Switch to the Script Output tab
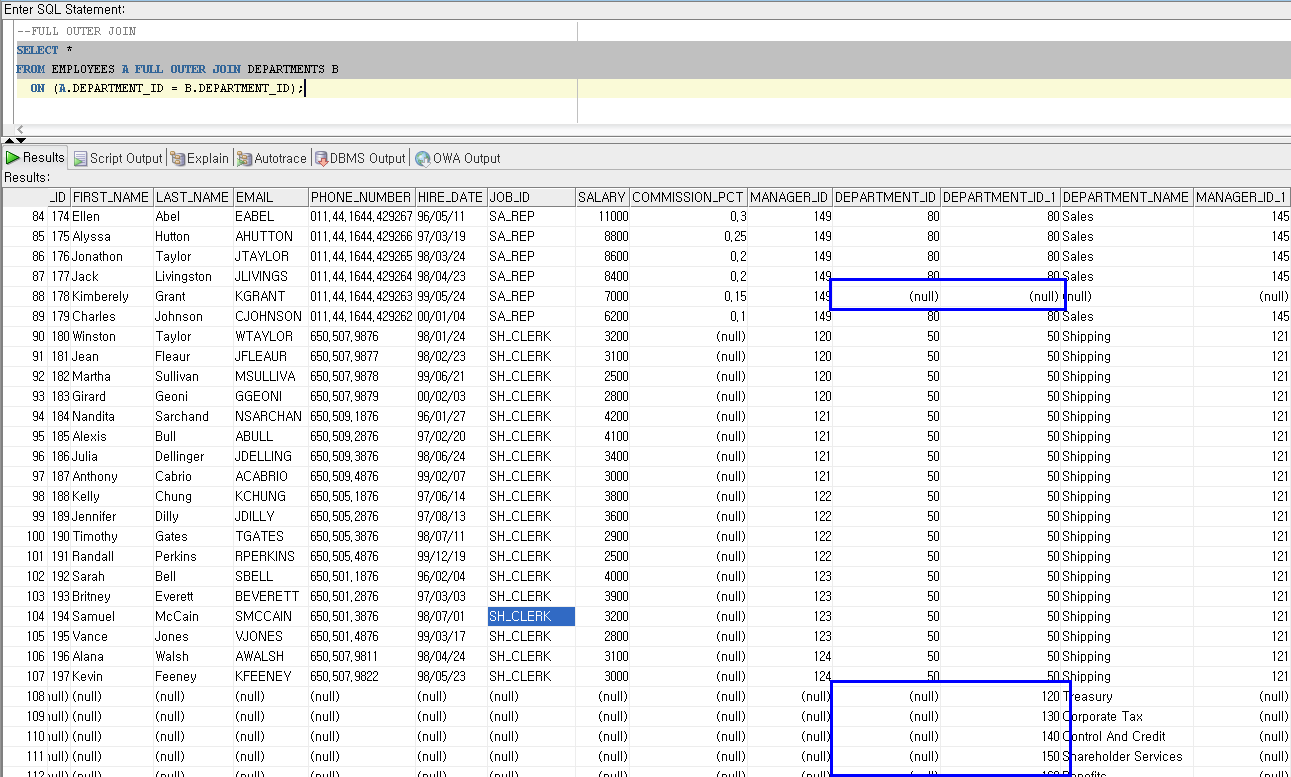Screen dimensions: 1291x777 pyautogui.click(x=125, y=158)
